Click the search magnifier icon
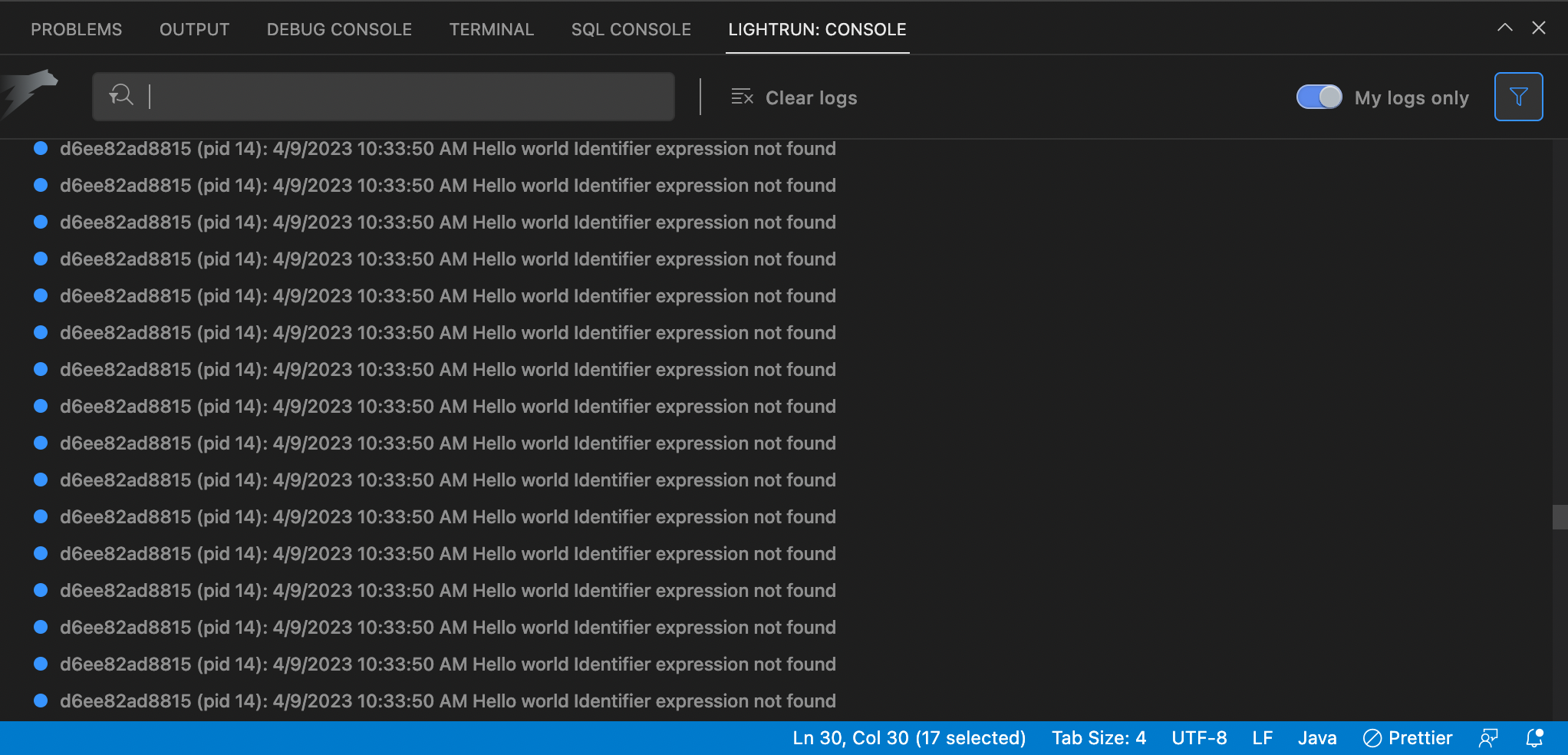 (x=121, y=96)
